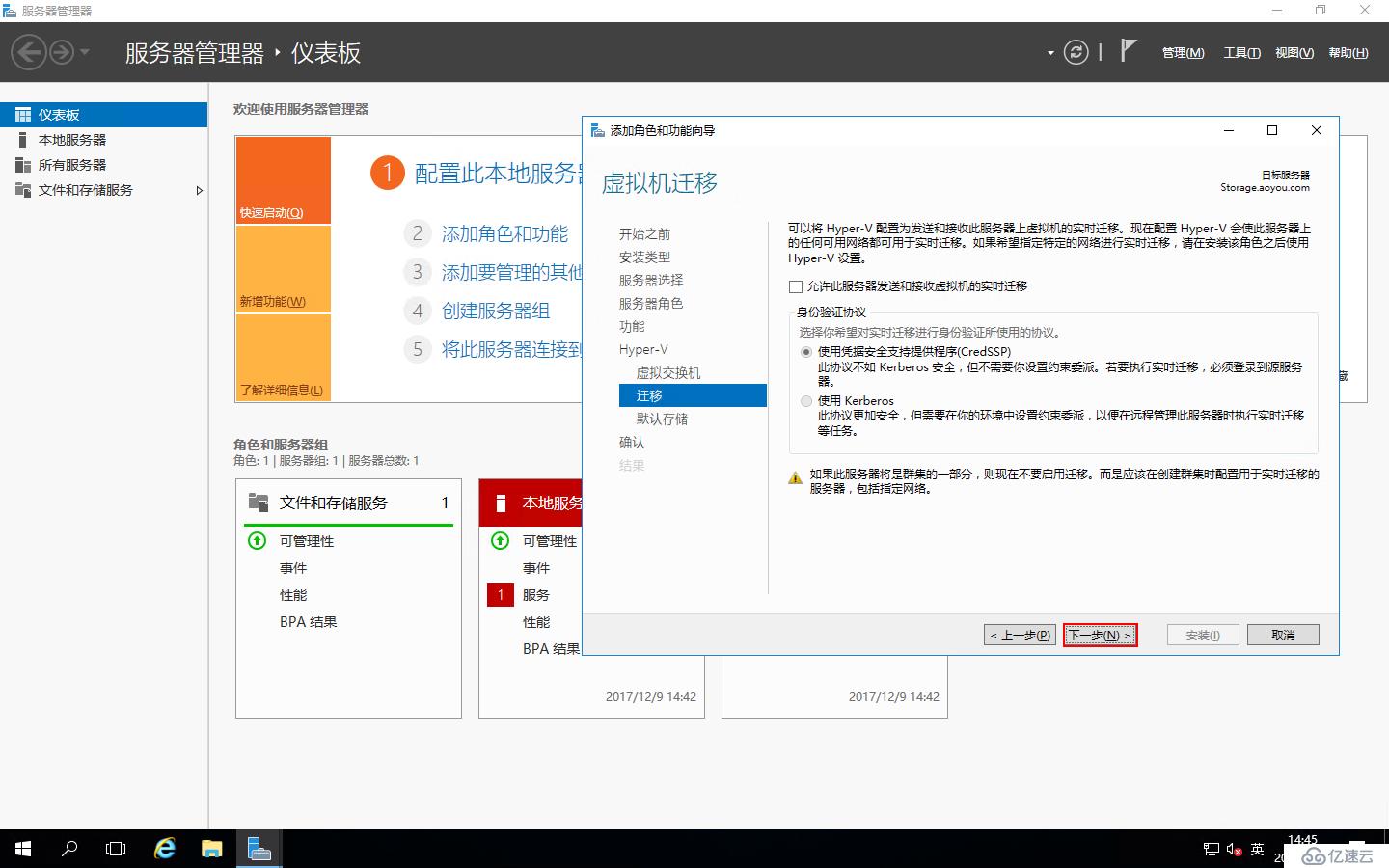Select 使用 Kerberos radio button
1389x868 pixels.
pyautogui.click(x=806, y=401)
